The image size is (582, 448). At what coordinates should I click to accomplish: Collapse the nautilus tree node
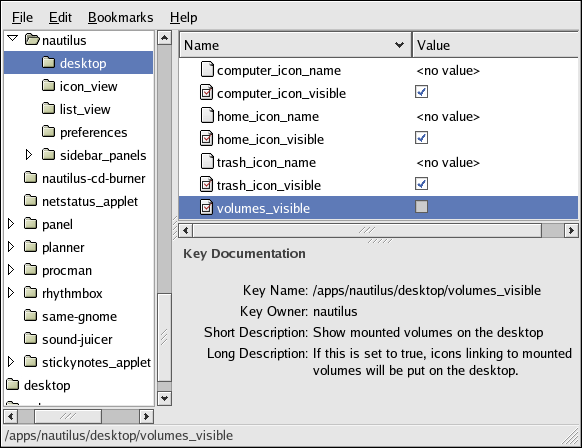pyautogui.click(x=13, y=39)
